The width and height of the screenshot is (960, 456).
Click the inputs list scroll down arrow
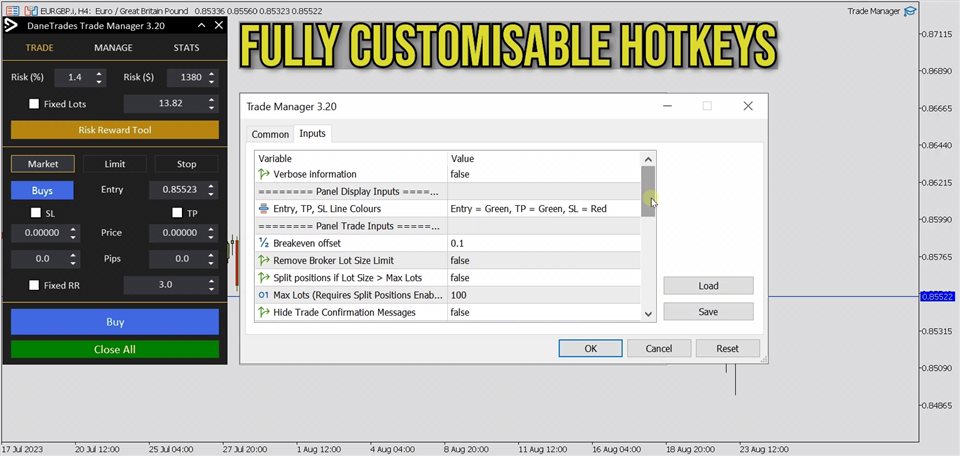(648, 314)
